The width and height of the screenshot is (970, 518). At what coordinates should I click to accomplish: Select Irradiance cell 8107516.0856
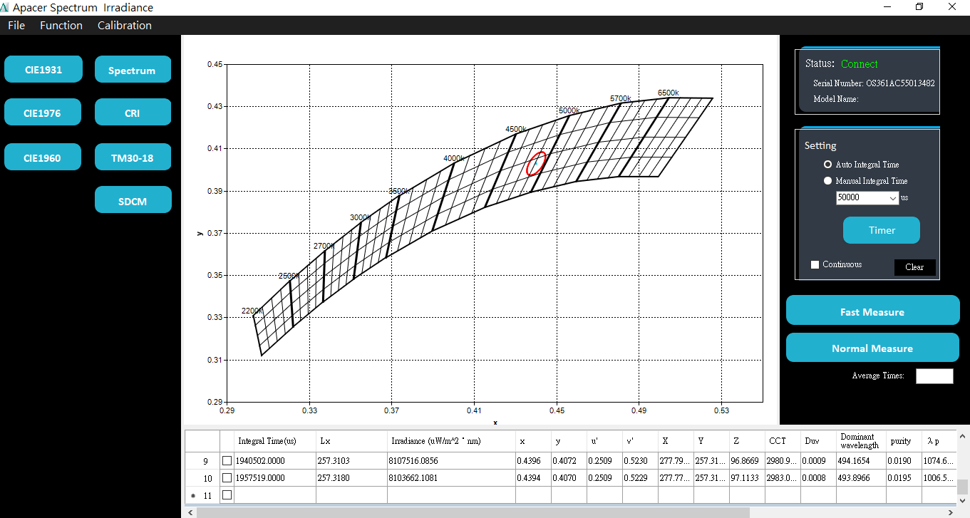(451, 461)
